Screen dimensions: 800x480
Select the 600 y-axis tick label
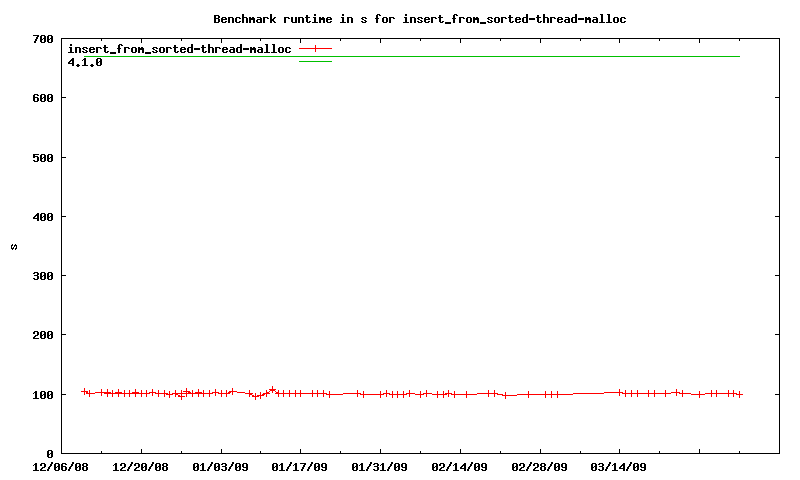pos(42,98)
